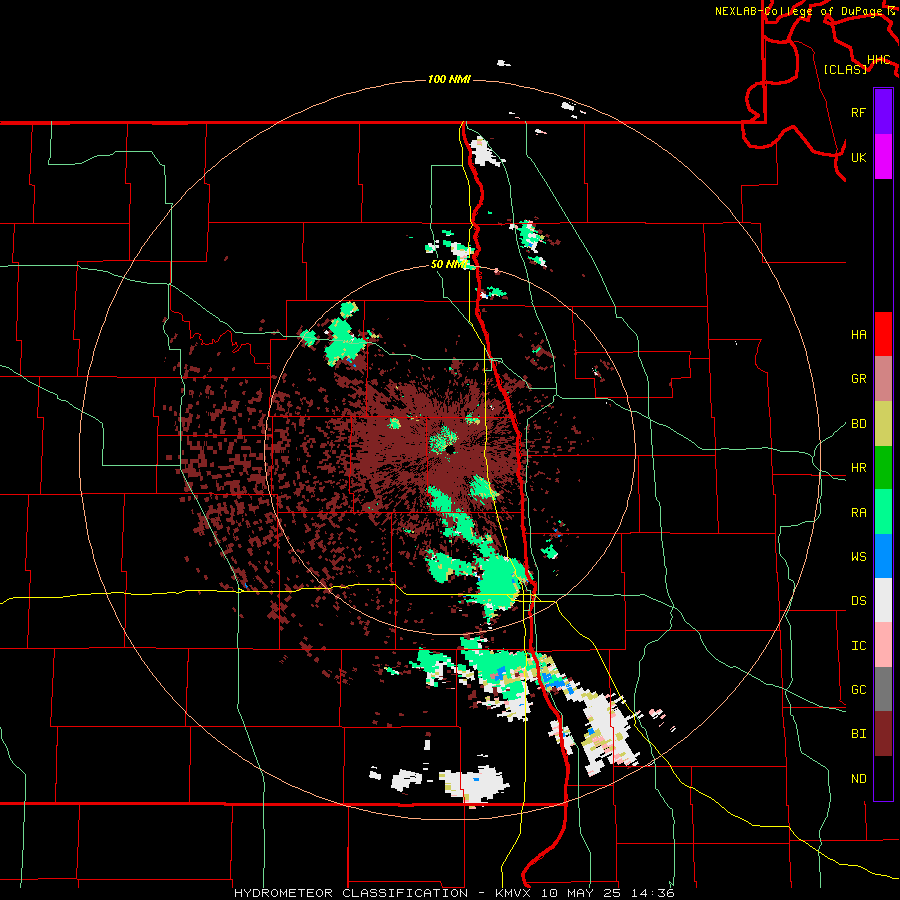This screenshot has height=900, width=900.
Task: Click the "[CLAS]" units label
Action: pyautogui.click(x=845, y=69)
